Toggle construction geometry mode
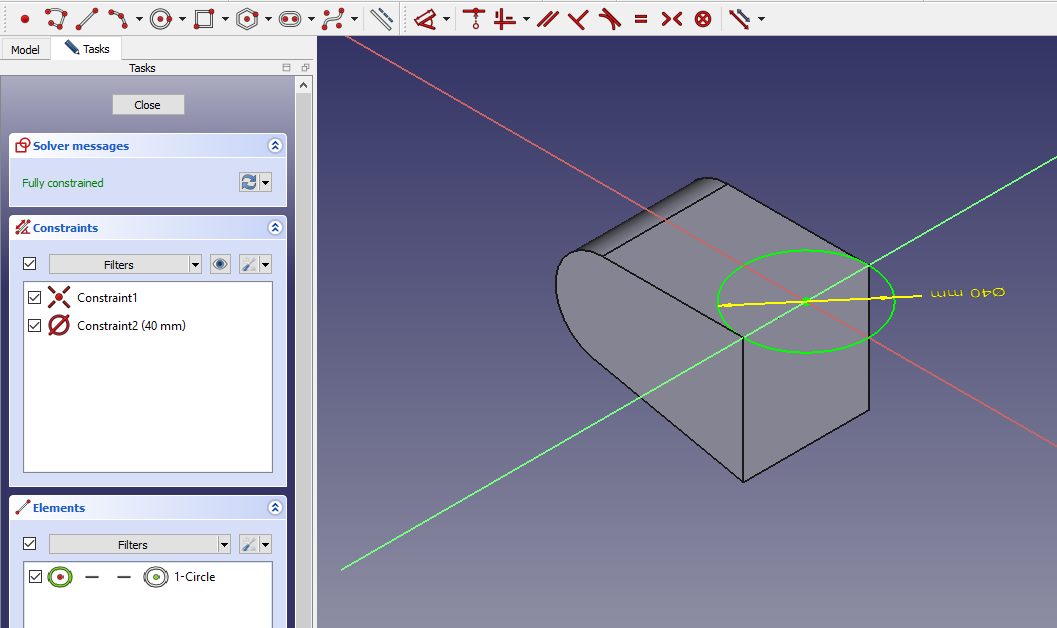The image size is (1057, 628). tap(381, 18)
